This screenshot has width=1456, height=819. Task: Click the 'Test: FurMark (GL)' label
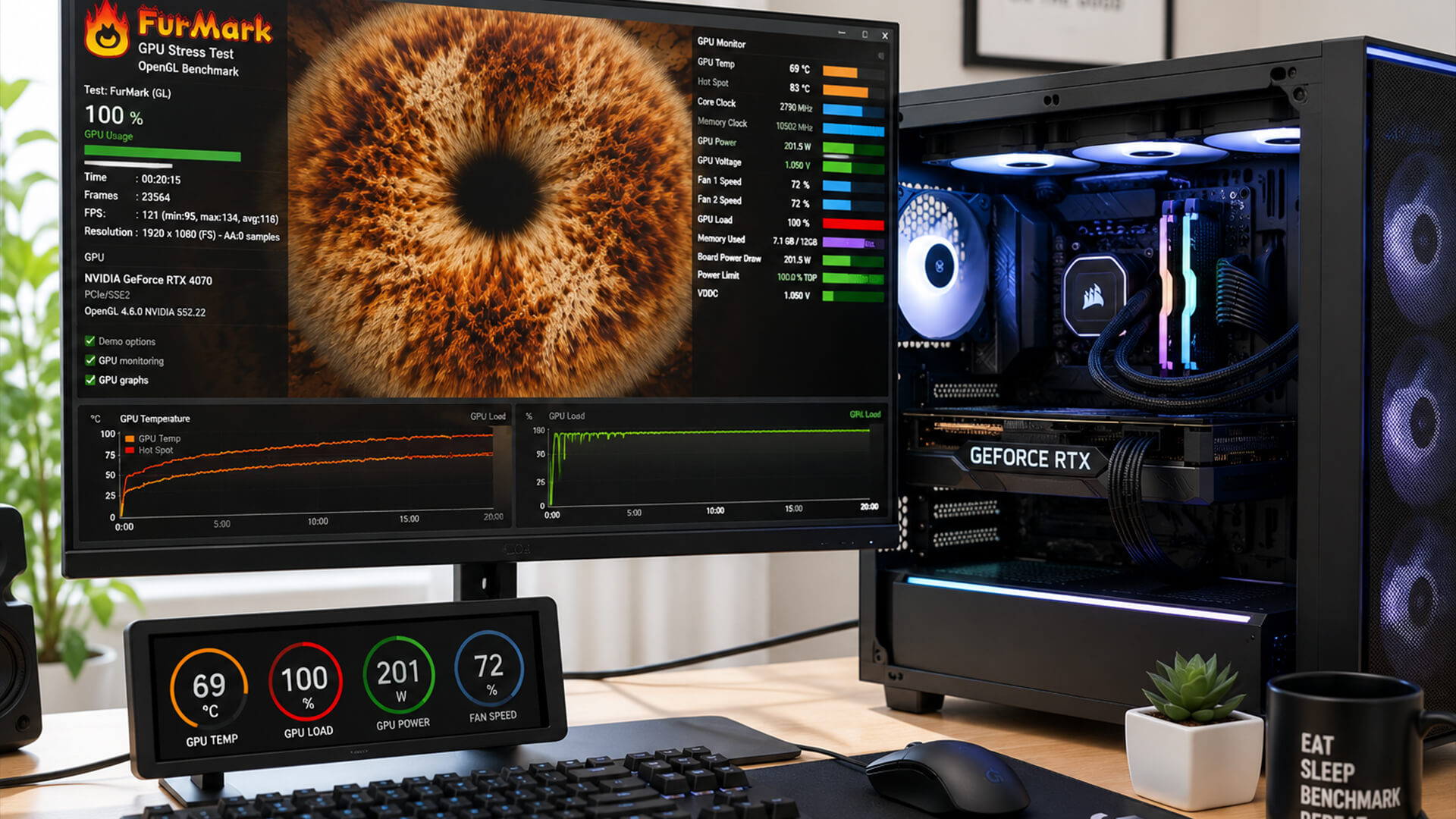127,92
